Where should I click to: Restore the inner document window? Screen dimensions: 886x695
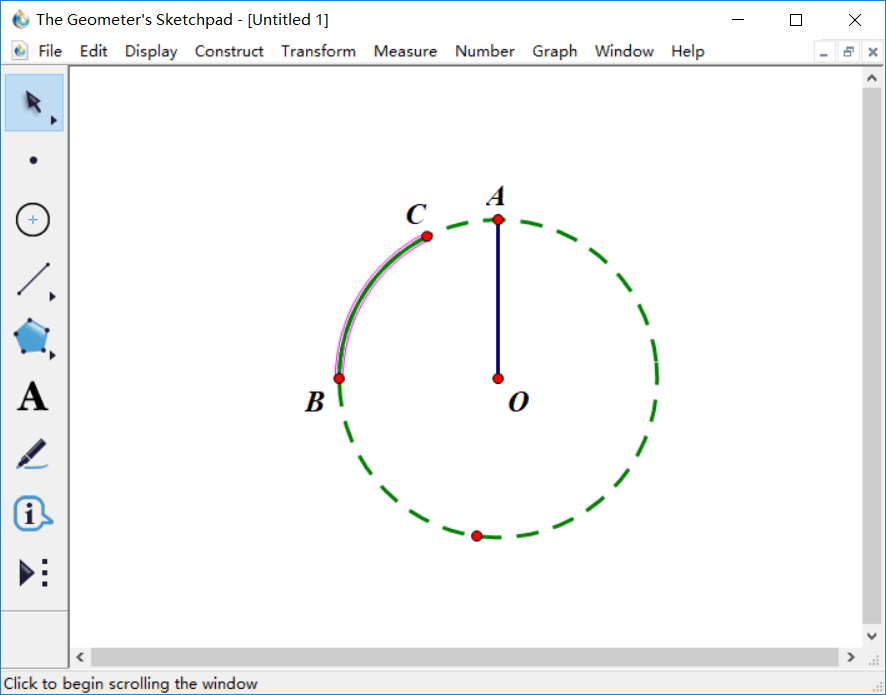[x=848, y=52]
